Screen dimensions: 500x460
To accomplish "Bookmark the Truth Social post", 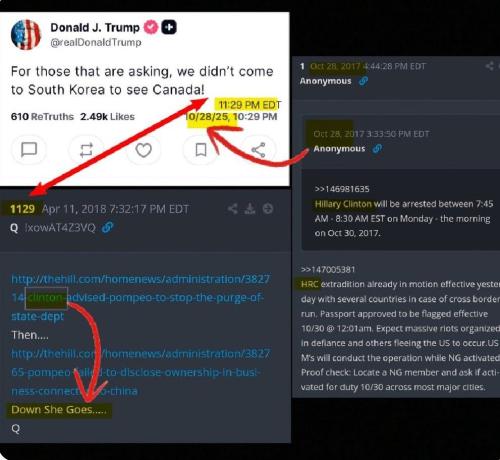I will 201,150.
